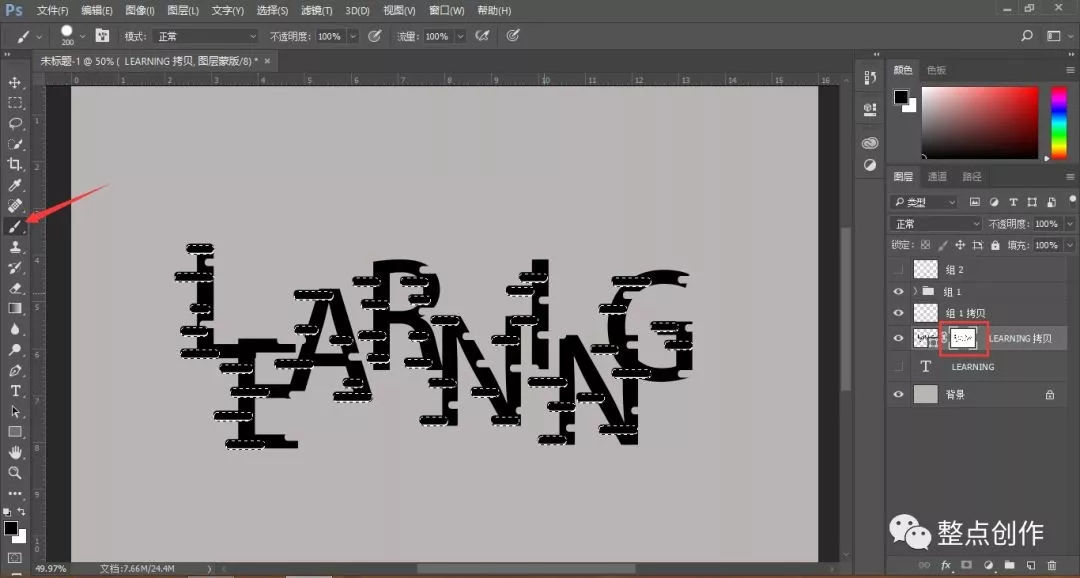Hide the 组 1 group layer
The image size is (1080, 578).
click(x=898, y=291)
